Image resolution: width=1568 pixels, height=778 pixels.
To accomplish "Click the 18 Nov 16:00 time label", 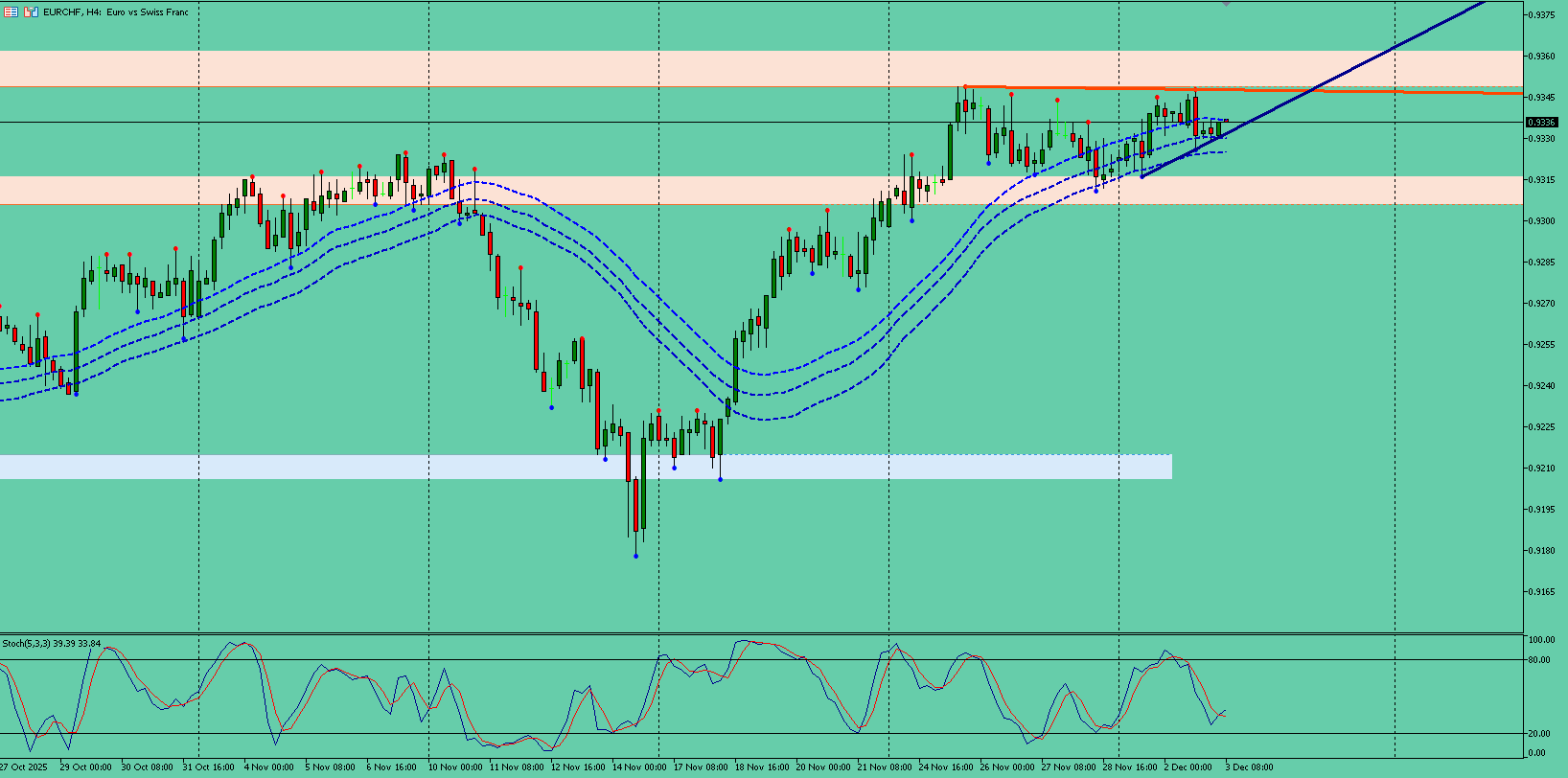I will (x=762, y=767).
